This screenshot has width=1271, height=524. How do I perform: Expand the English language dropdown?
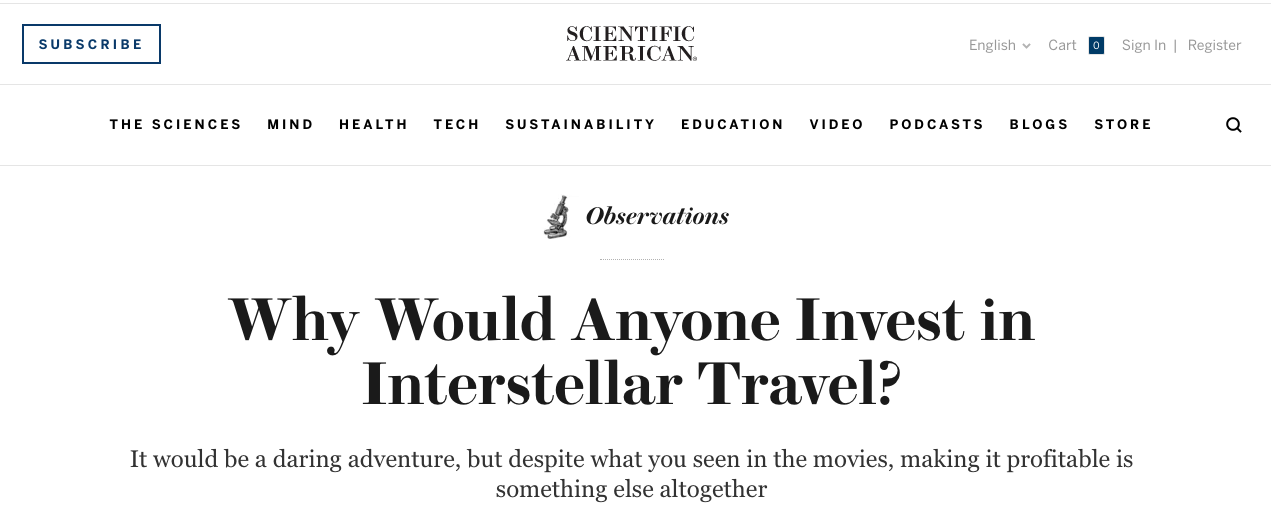[999, 45]
